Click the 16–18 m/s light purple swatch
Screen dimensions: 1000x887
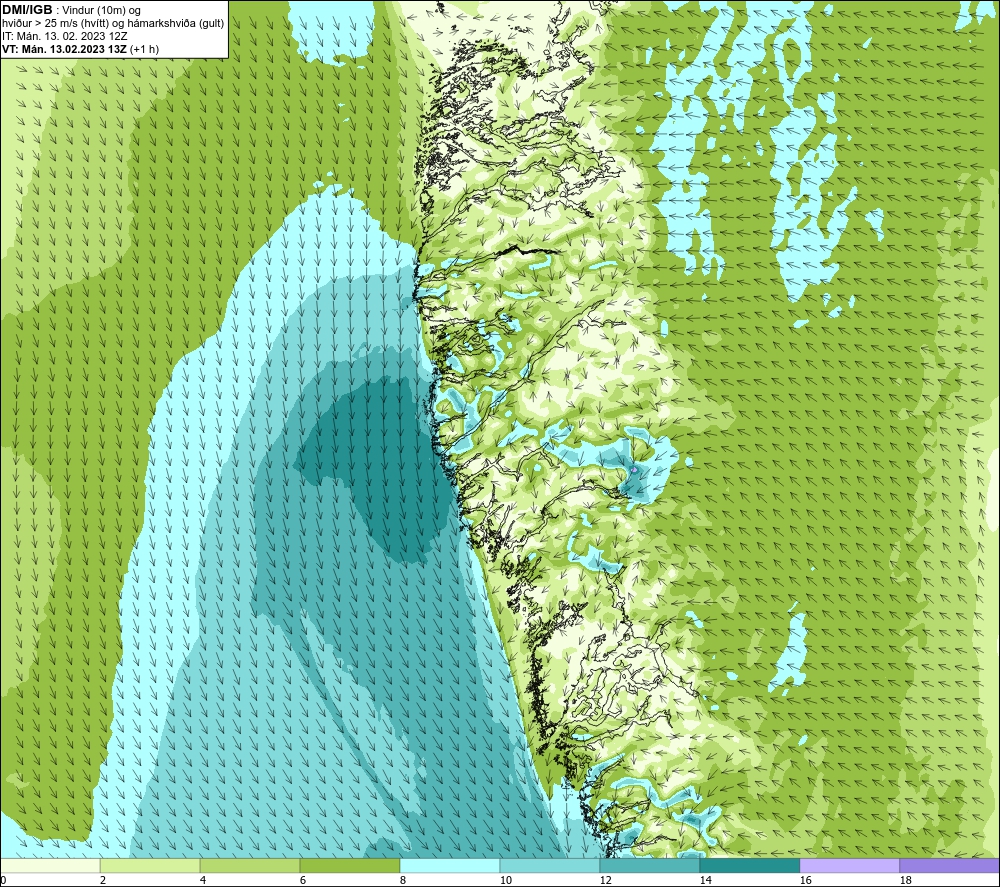click(x=849, y=865)
